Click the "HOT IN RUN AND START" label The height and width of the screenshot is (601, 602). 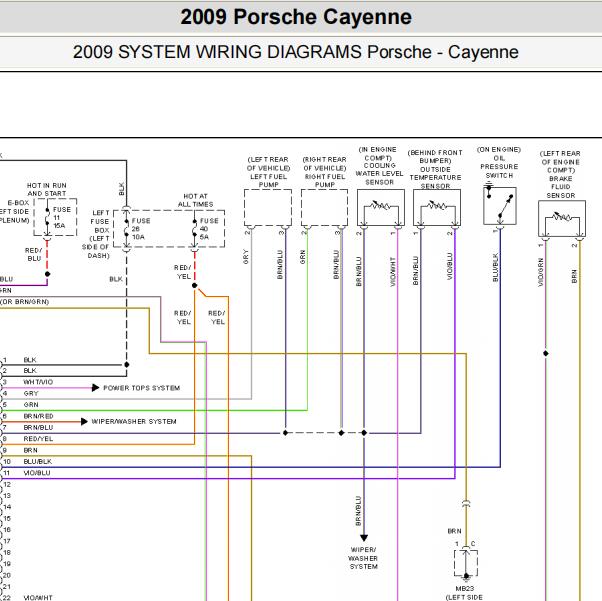[46, 189]
